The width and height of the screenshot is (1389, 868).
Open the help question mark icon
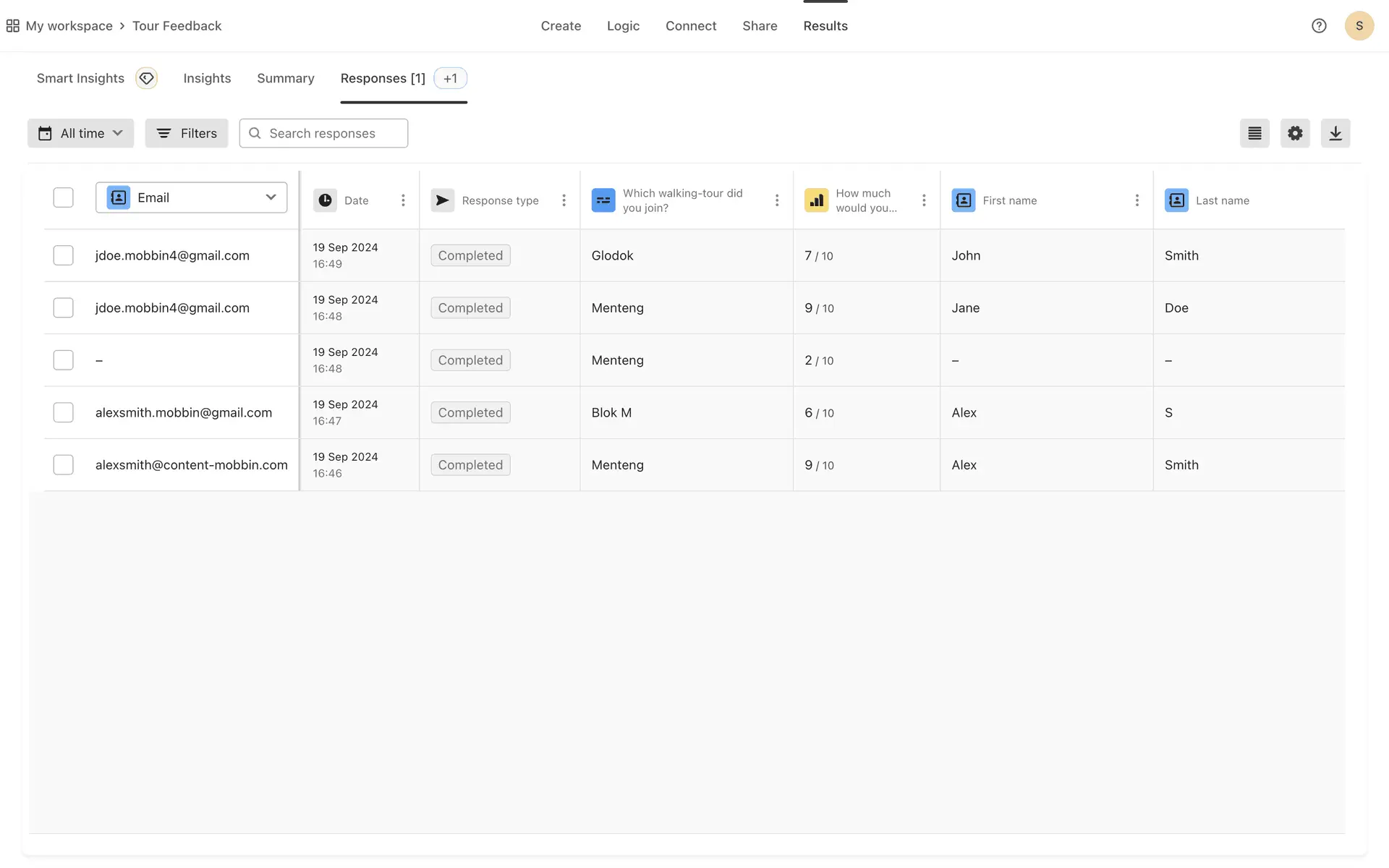[x=1318, y=26]
